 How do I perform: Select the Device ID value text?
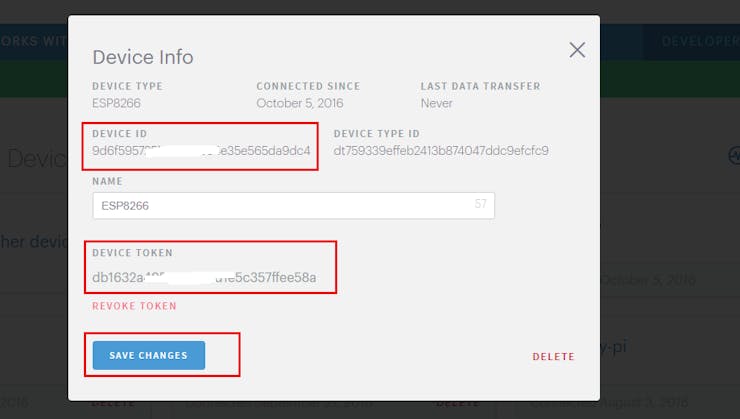tap(201, 151)
